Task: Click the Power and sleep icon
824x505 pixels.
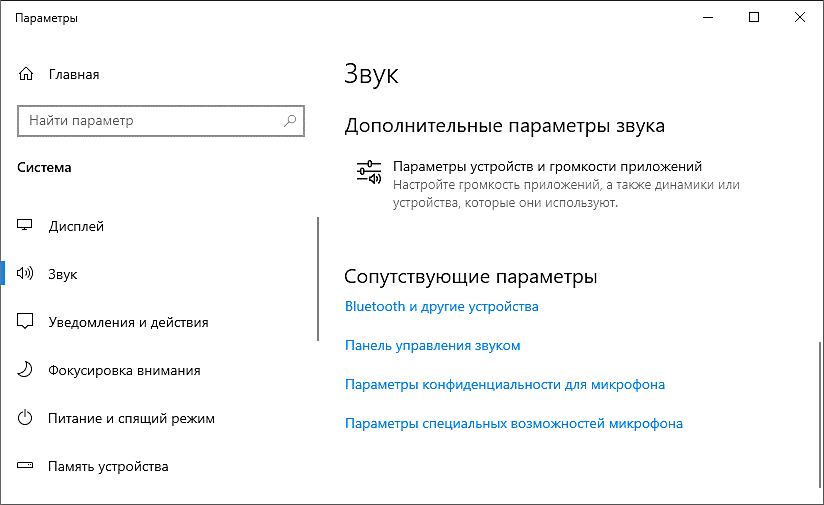Action: [26, 418]
